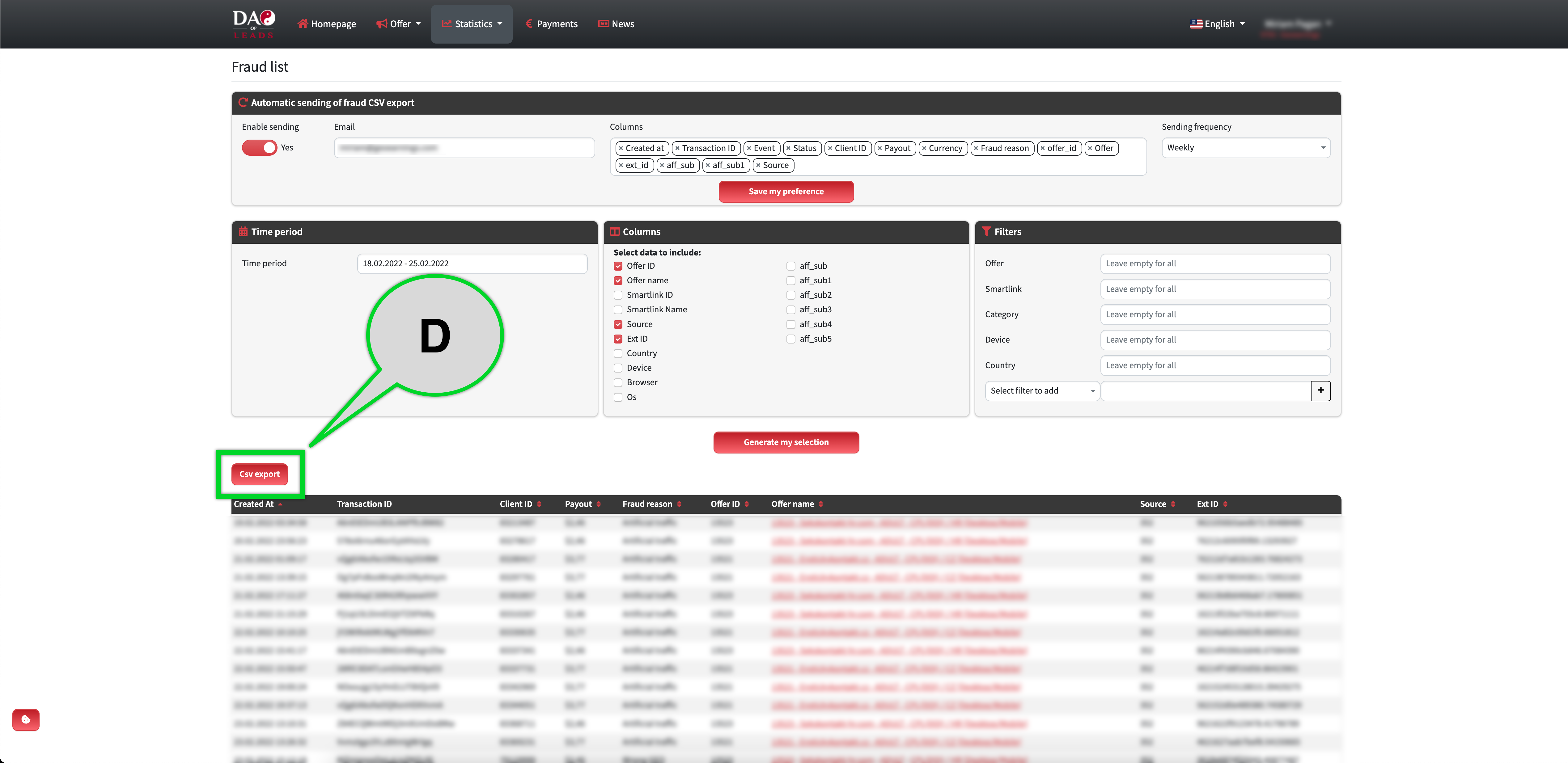Check the Smartlink ID checkbox
This screenshot has width=1568, height=763.
[x=618, y=295]
